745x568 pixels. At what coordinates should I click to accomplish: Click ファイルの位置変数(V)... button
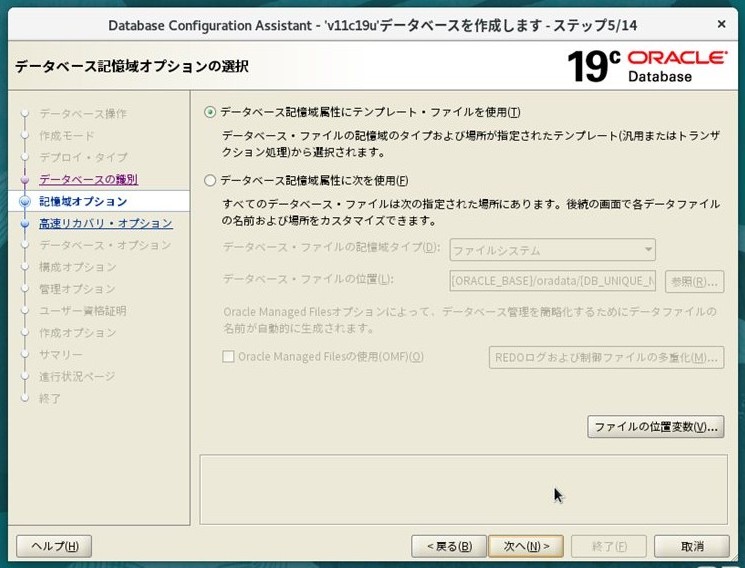[x=656, y=427]
